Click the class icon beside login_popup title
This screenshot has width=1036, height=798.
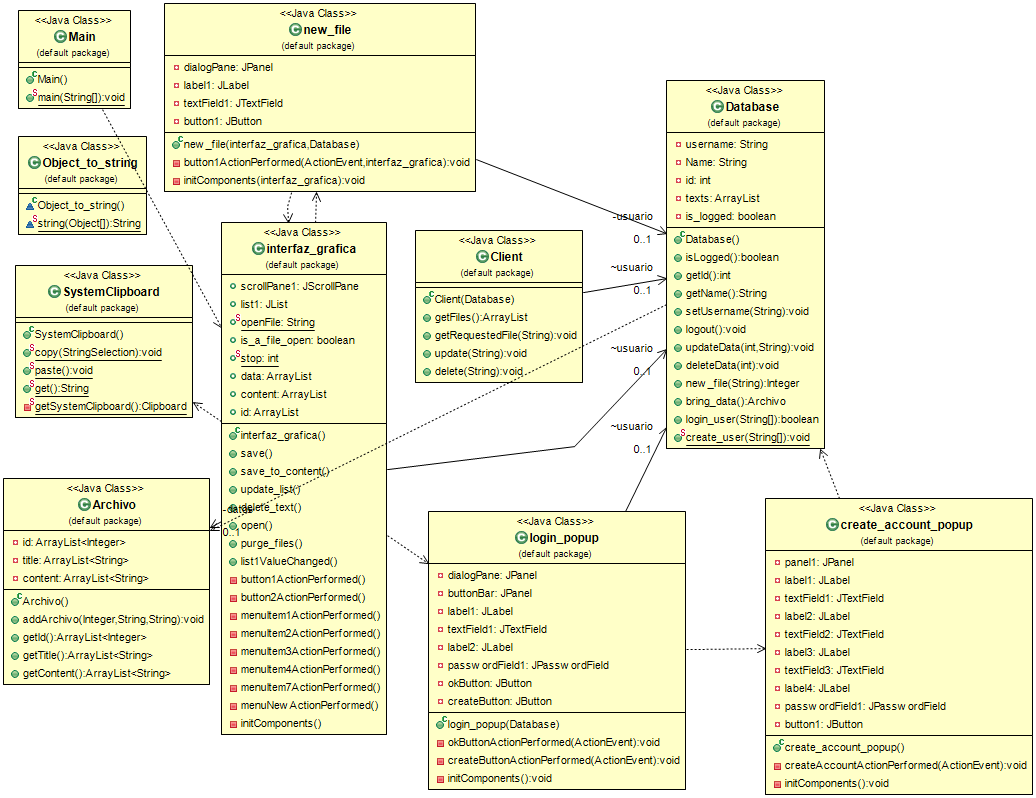click(521, 538)
